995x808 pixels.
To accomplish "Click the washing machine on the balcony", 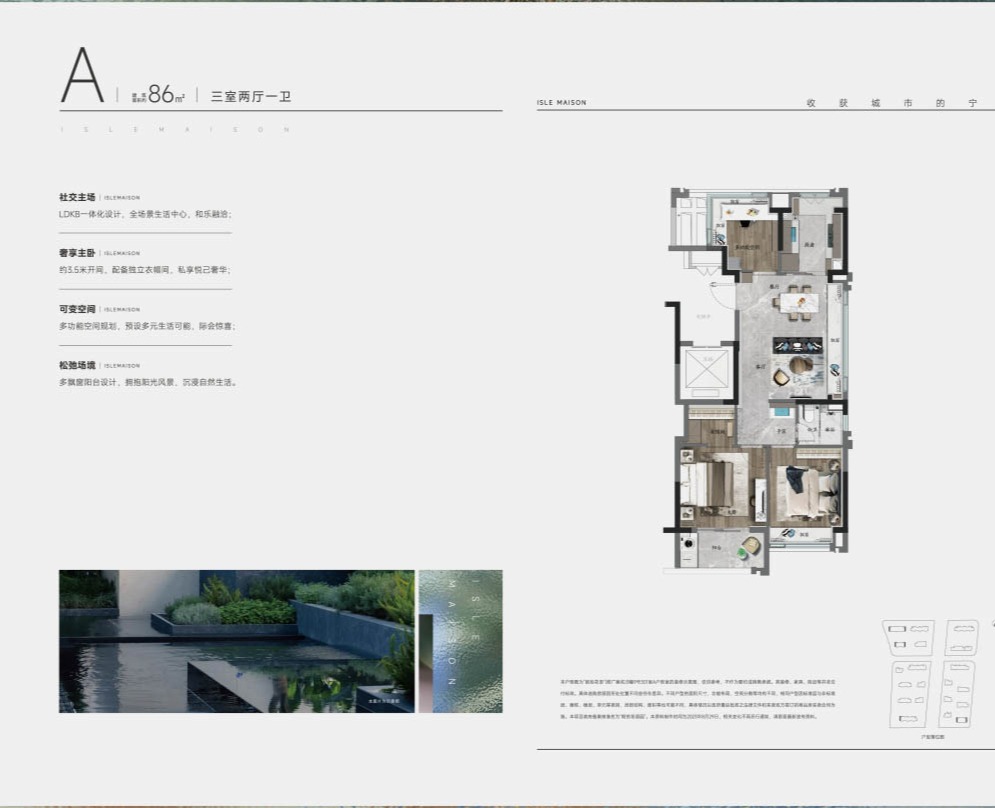I will [688, 544].
